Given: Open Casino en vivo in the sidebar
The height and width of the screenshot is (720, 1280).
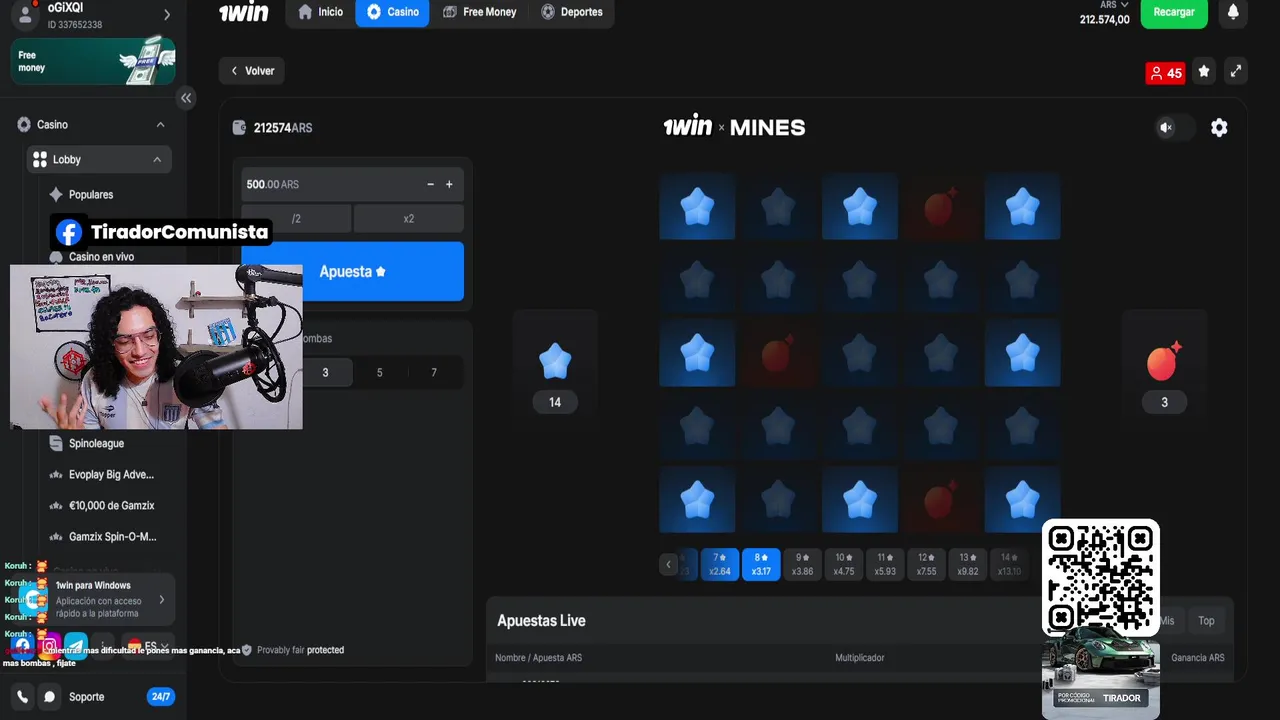Looking at the screenshot, I should click(x=101, y=257).
